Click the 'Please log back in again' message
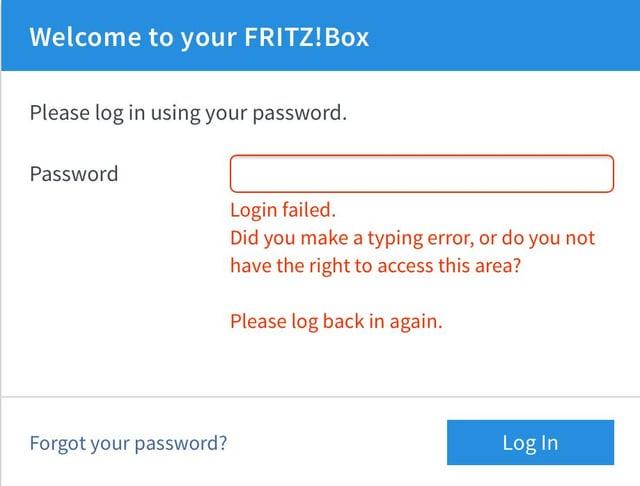The height and width of the screenshot is (486, 640). coord(336,322)
